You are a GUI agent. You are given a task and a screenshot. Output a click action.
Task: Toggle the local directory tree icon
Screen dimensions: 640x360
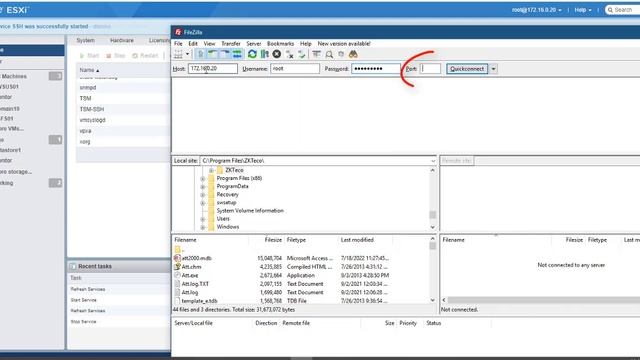pyautogui.click(x=213, y=54)
